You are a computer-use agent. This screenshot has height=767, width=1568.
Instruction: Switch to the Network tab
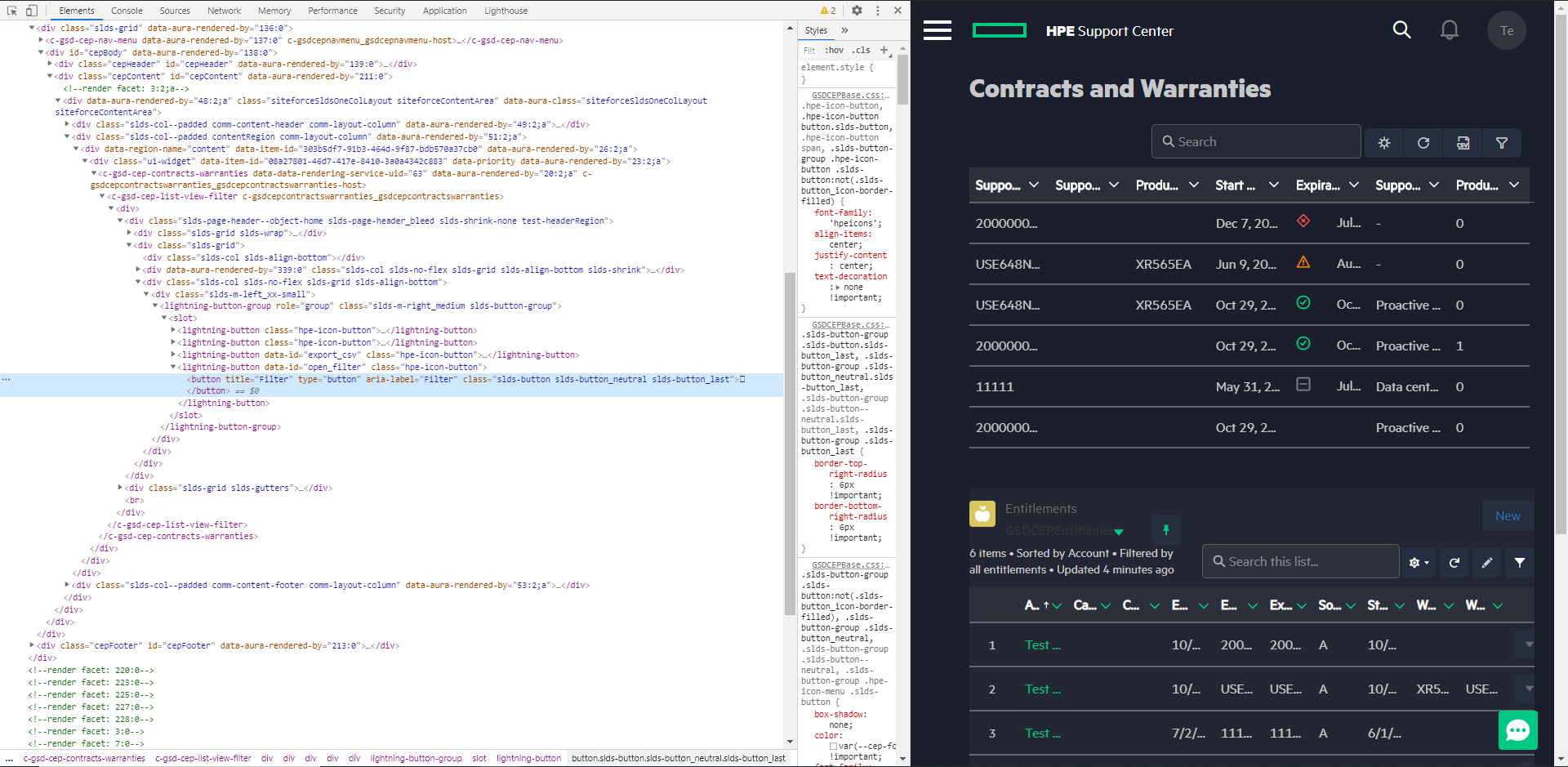coord(224,11)
